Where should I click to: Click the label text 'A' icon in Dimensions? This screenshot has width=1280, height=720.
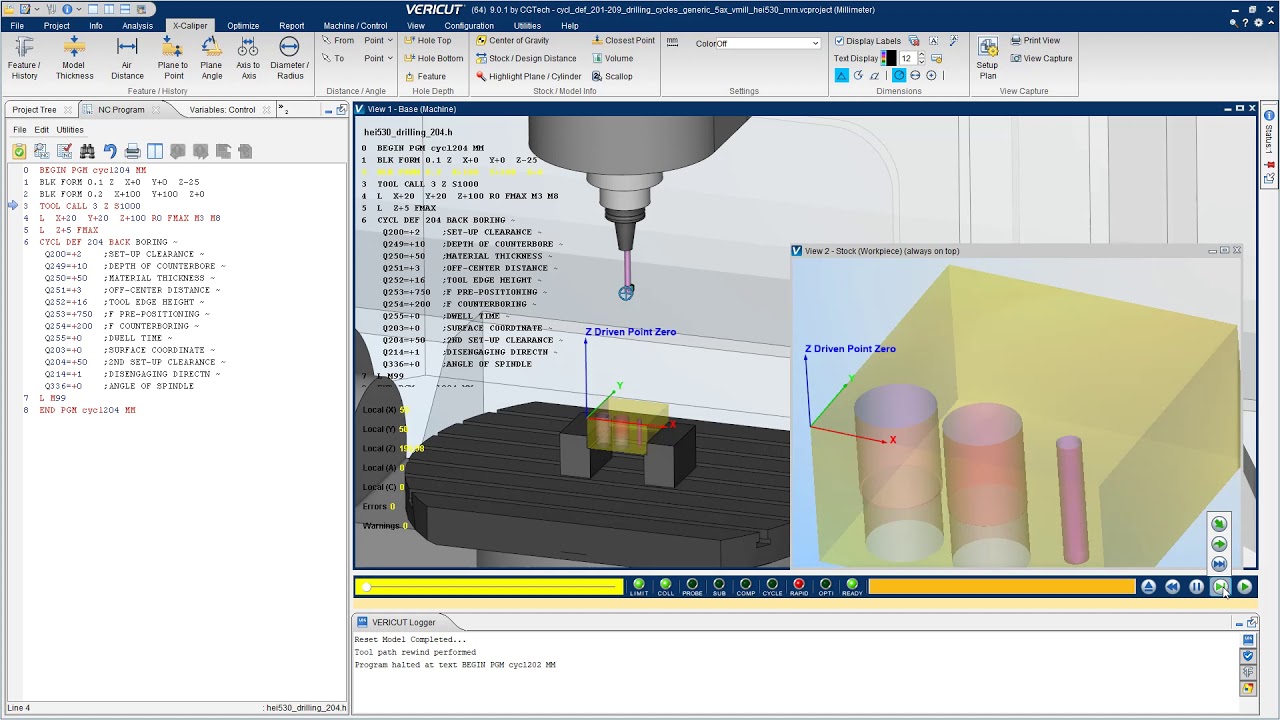[934, 41]
